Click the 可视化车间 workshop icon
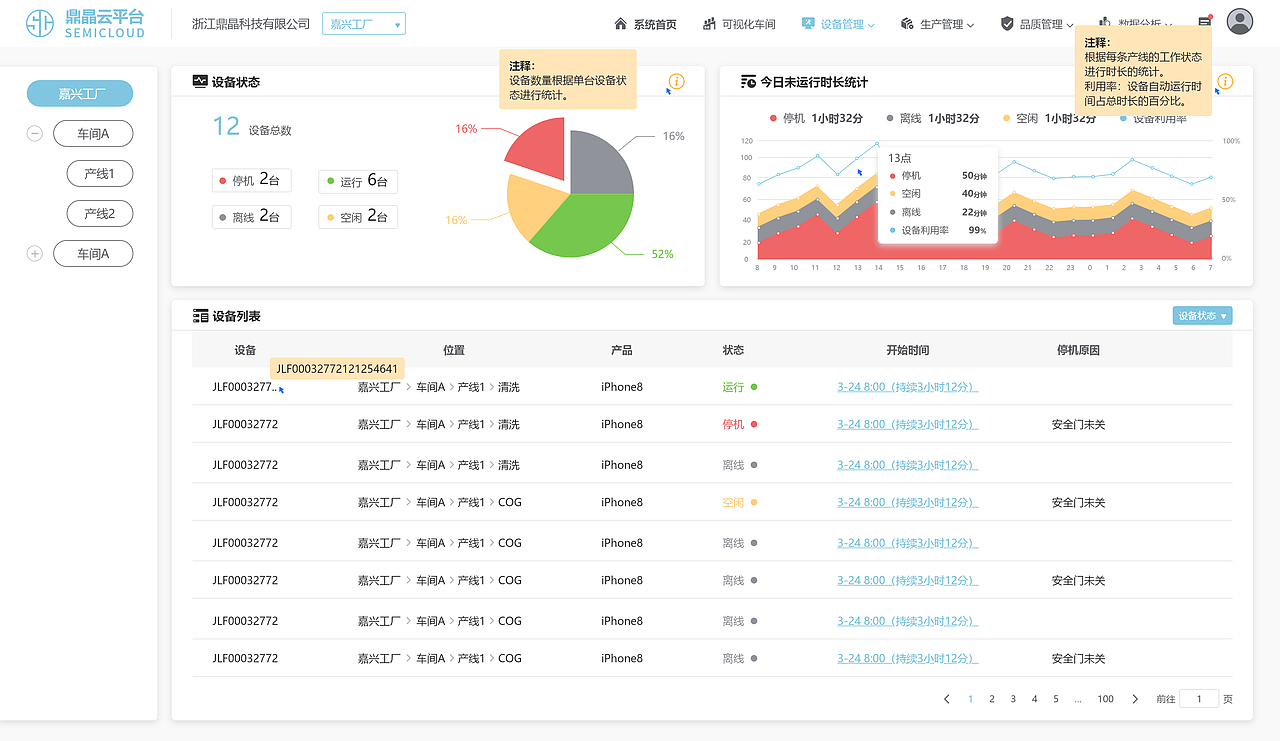Screen dimensions: 1280x741 tap(708, 24)
